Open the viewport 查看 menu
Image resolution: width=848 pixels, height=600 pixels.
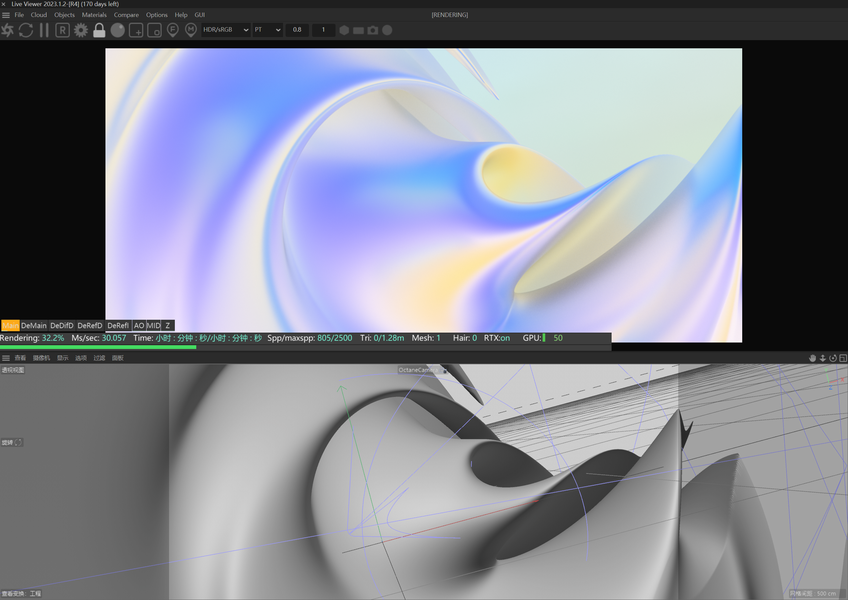[x=20, y=358]
